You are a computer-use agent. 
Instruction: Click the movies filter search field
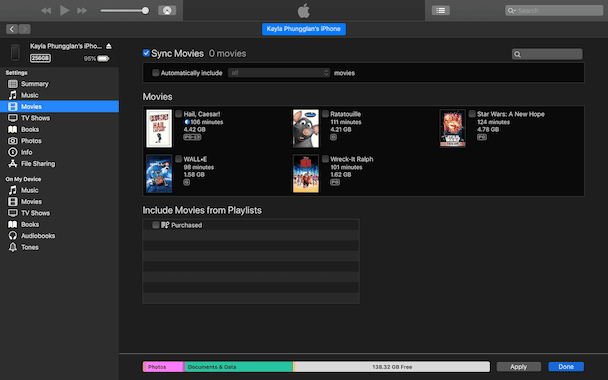pyautogui.click(x=547, y=54)
